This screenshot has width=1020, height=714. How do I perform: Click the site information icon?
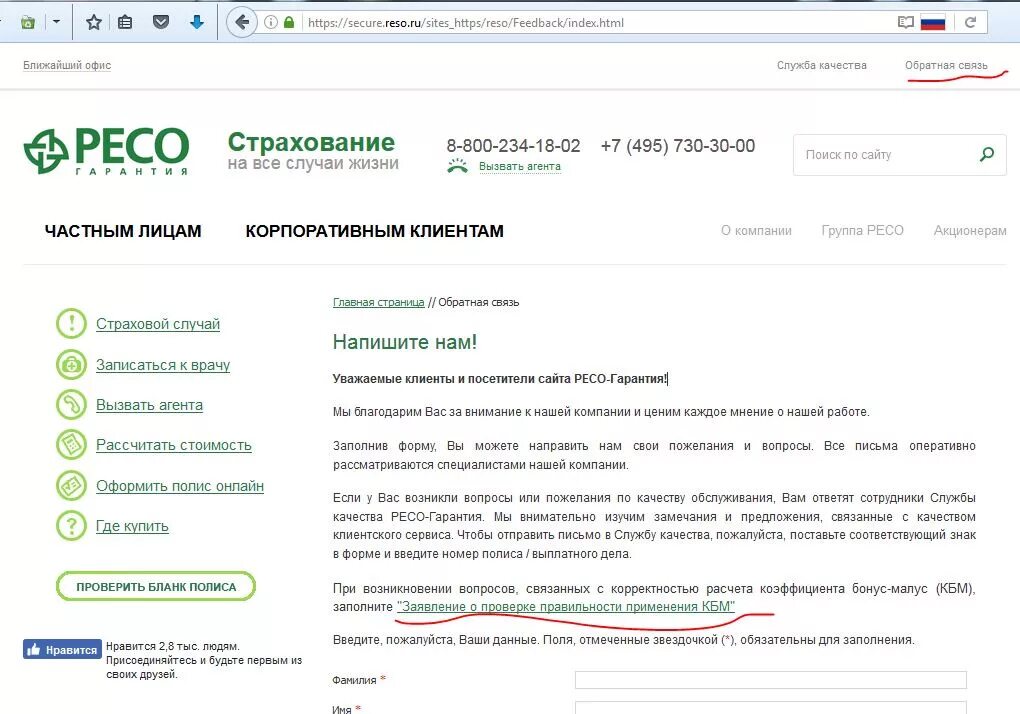tap(271, 23)
